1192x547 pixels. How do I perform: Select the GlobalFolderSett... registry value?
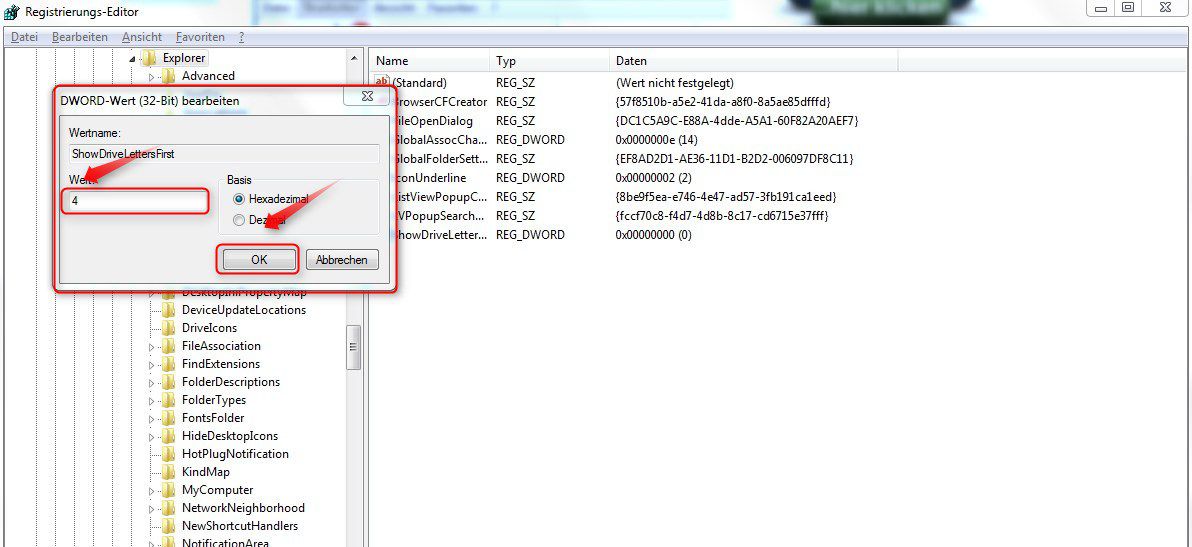tap(441, 159)
